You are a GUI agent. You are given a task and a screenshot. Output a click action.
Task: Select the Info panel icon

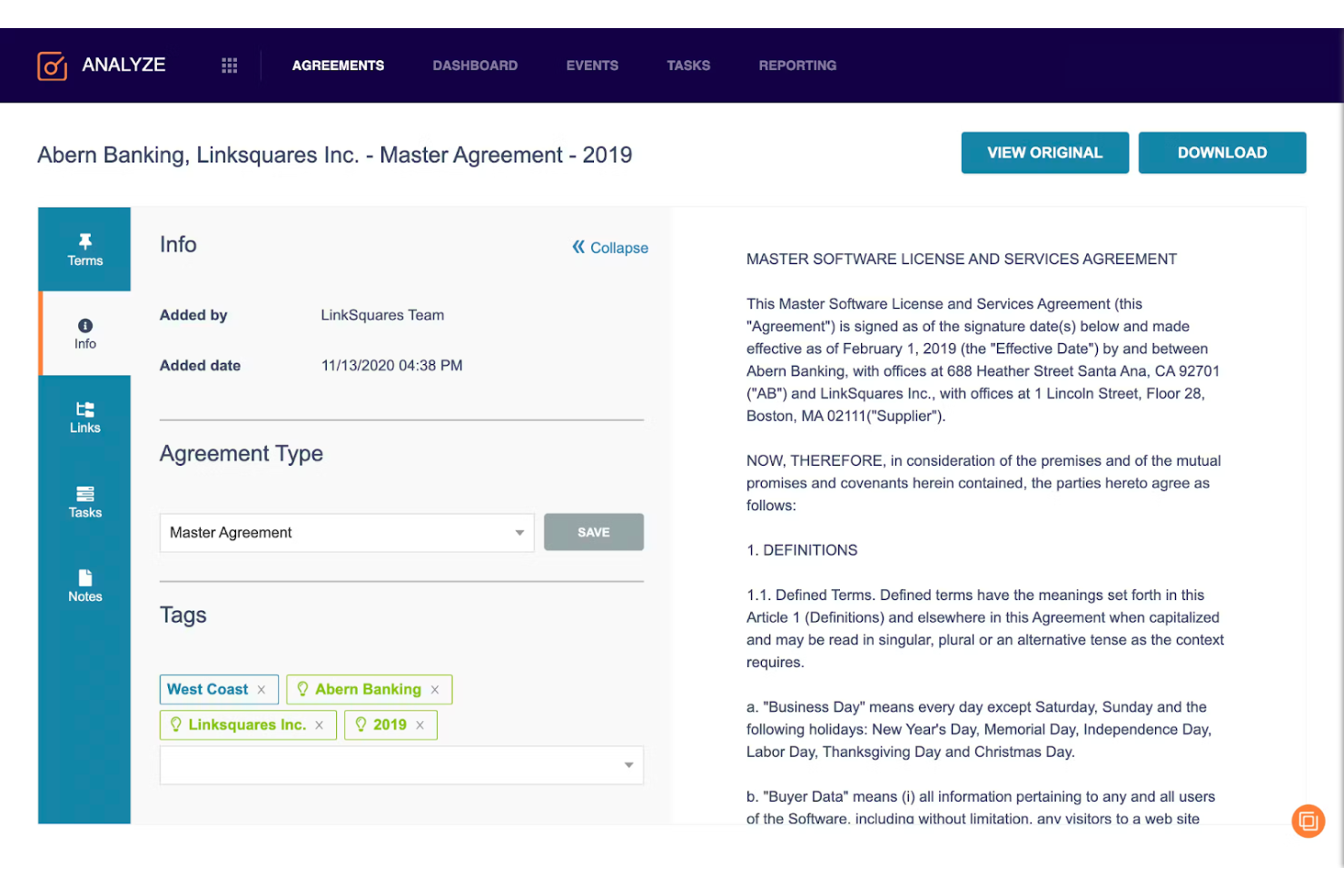click(84, 333)
